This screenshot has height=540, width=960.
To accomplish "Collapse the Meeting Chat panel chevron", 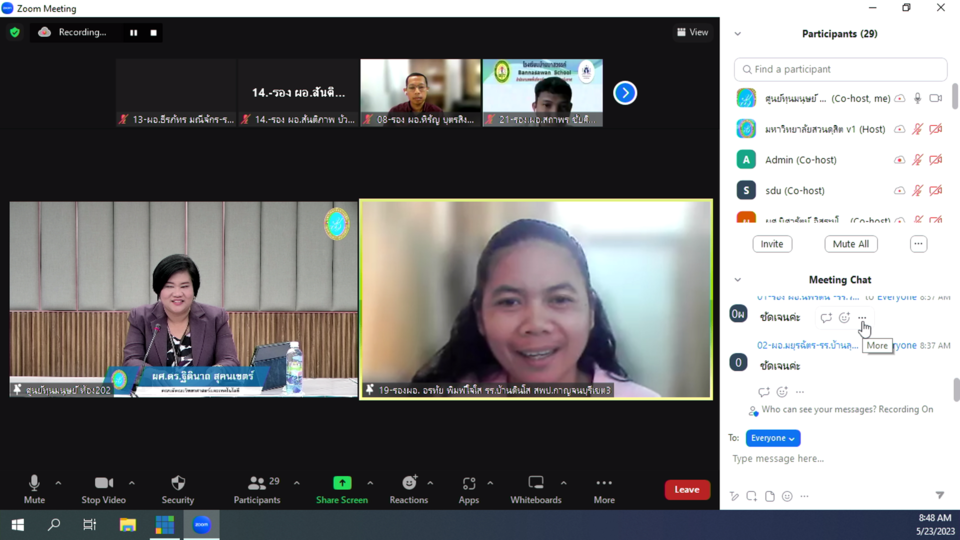I will pyautogui.click(x=738, y=280).
